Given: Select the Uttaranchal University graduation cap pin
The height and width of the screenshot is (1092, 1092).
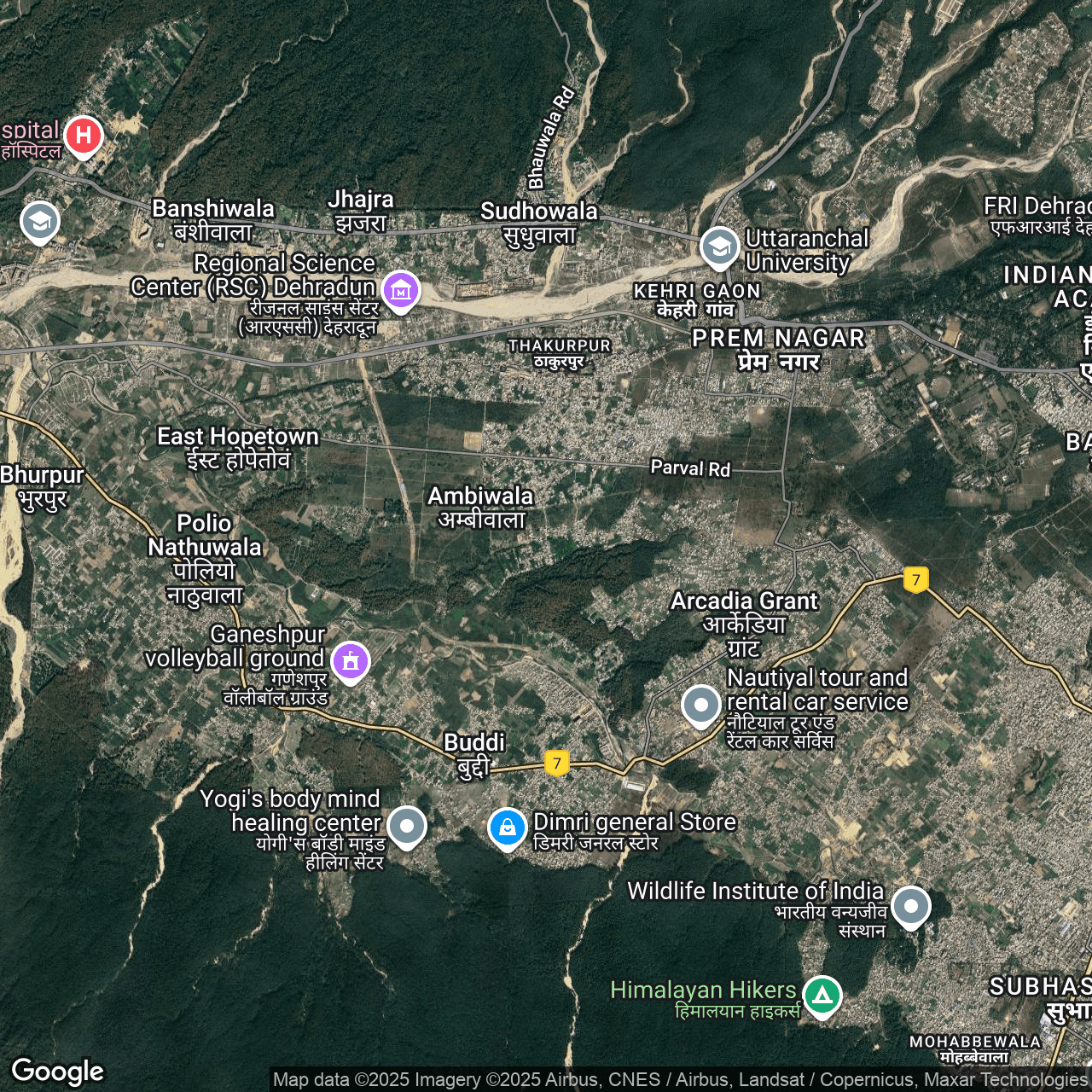Looking at the screenshot, I should [719, 247].
